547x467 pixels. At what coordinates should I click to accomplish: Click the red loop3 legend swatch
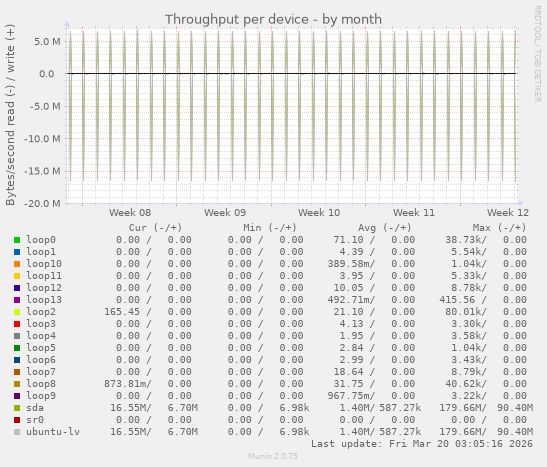pyautogui.click(x=17, y=324)
